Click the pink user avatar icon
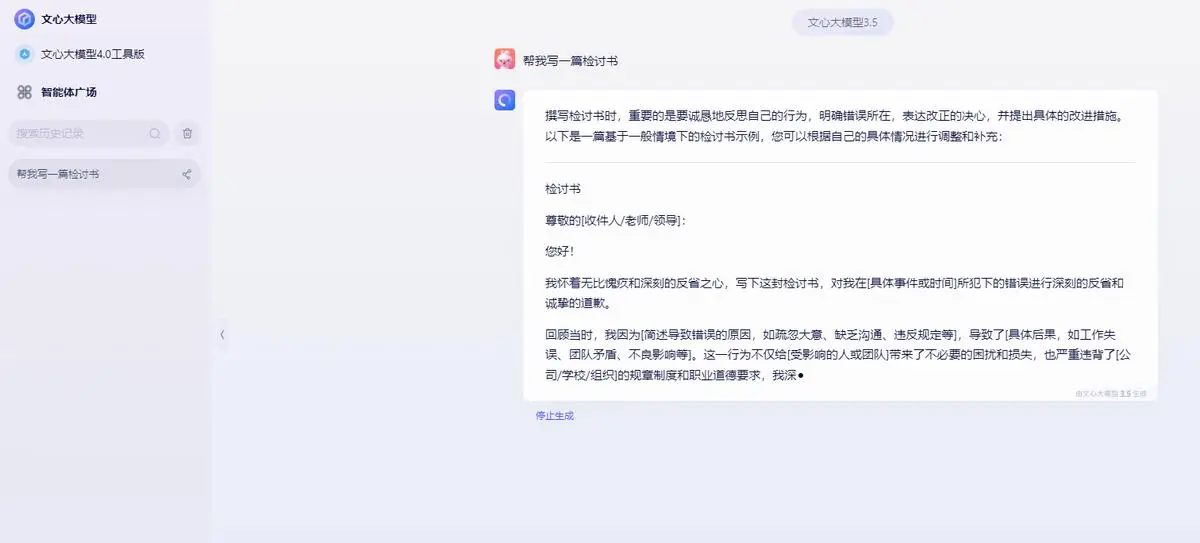Viewport: 1200px width, 543px height. [505, 60]
